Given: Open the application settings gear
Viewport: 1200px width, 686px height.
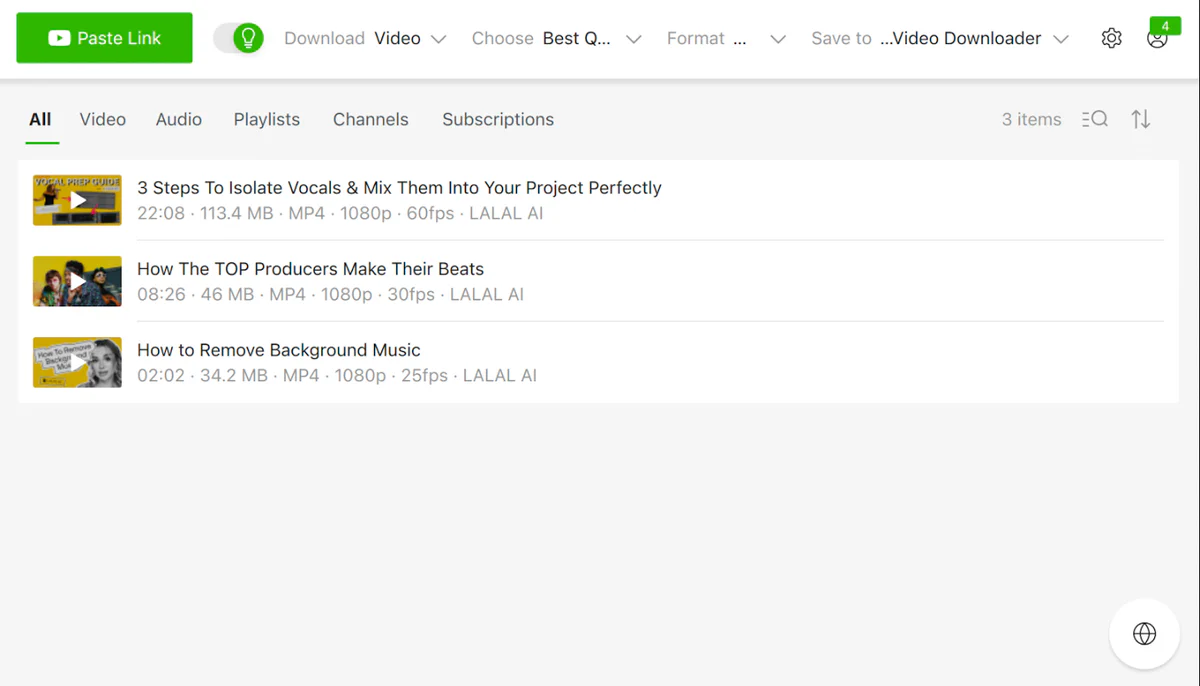Looking at the screenshot, I should [x=1111, y=37].
